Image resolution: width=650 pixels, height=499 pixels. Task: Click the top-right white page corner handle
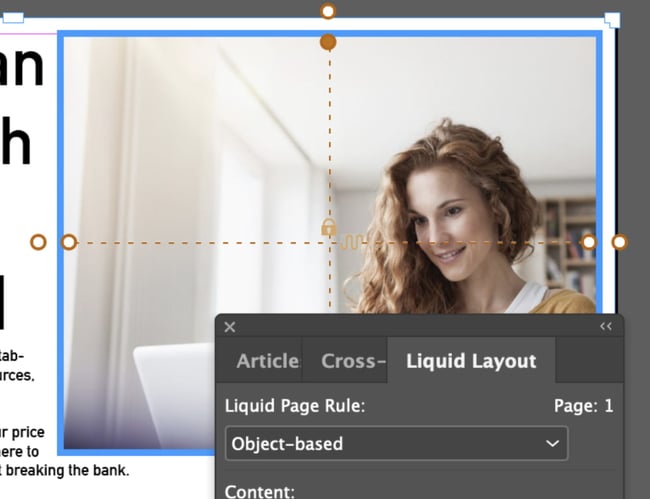pyautogui.click(x=612, y=20)
